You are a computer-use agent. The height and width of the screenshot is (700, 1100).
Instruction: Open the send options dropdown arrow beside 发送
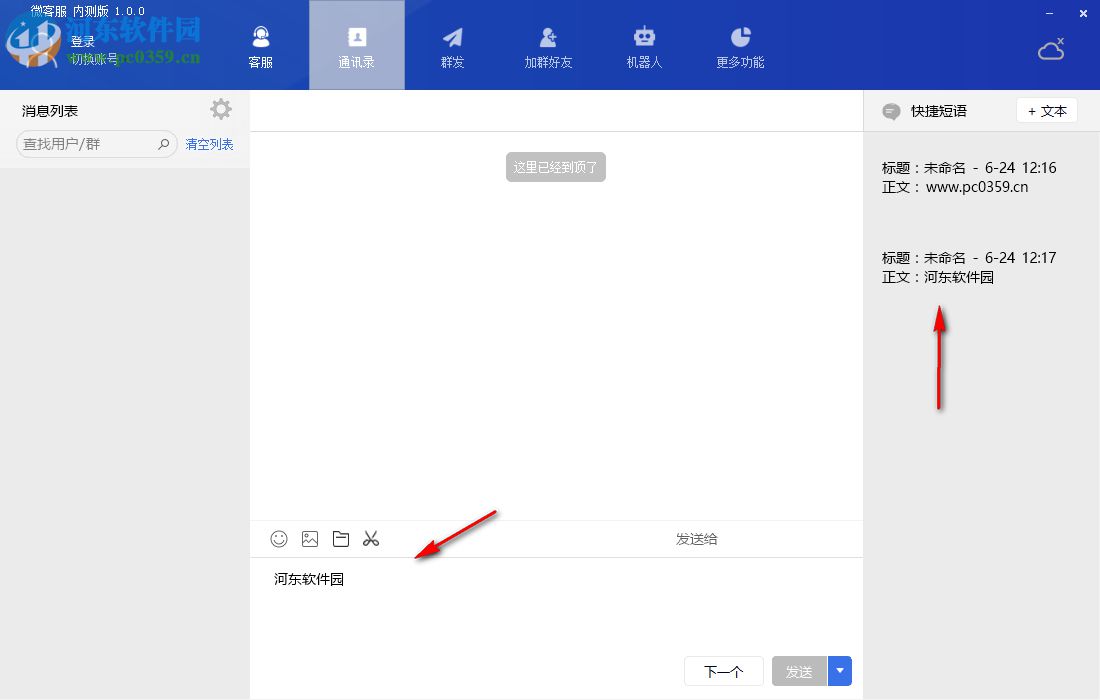click(x=839, y=671)
